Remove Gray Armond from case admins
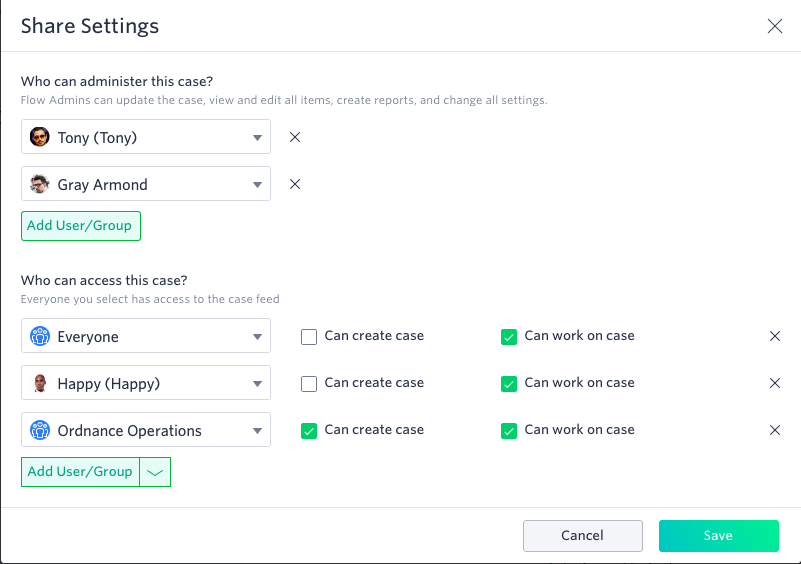Image resolution: width=801 pixels, height=564 pixels. 295,184
